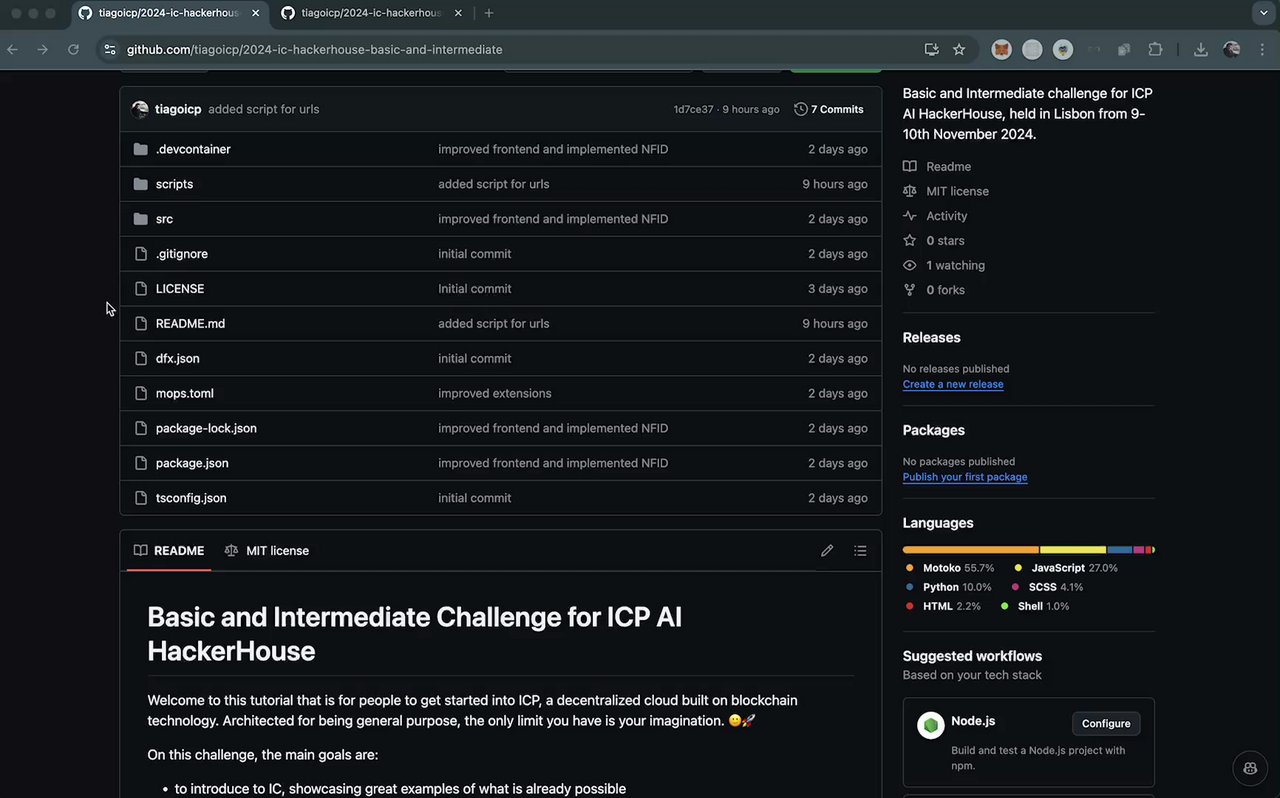Click the package-lock.json file icon
The width and height of the screenshot is (1280, 798).
140,428
